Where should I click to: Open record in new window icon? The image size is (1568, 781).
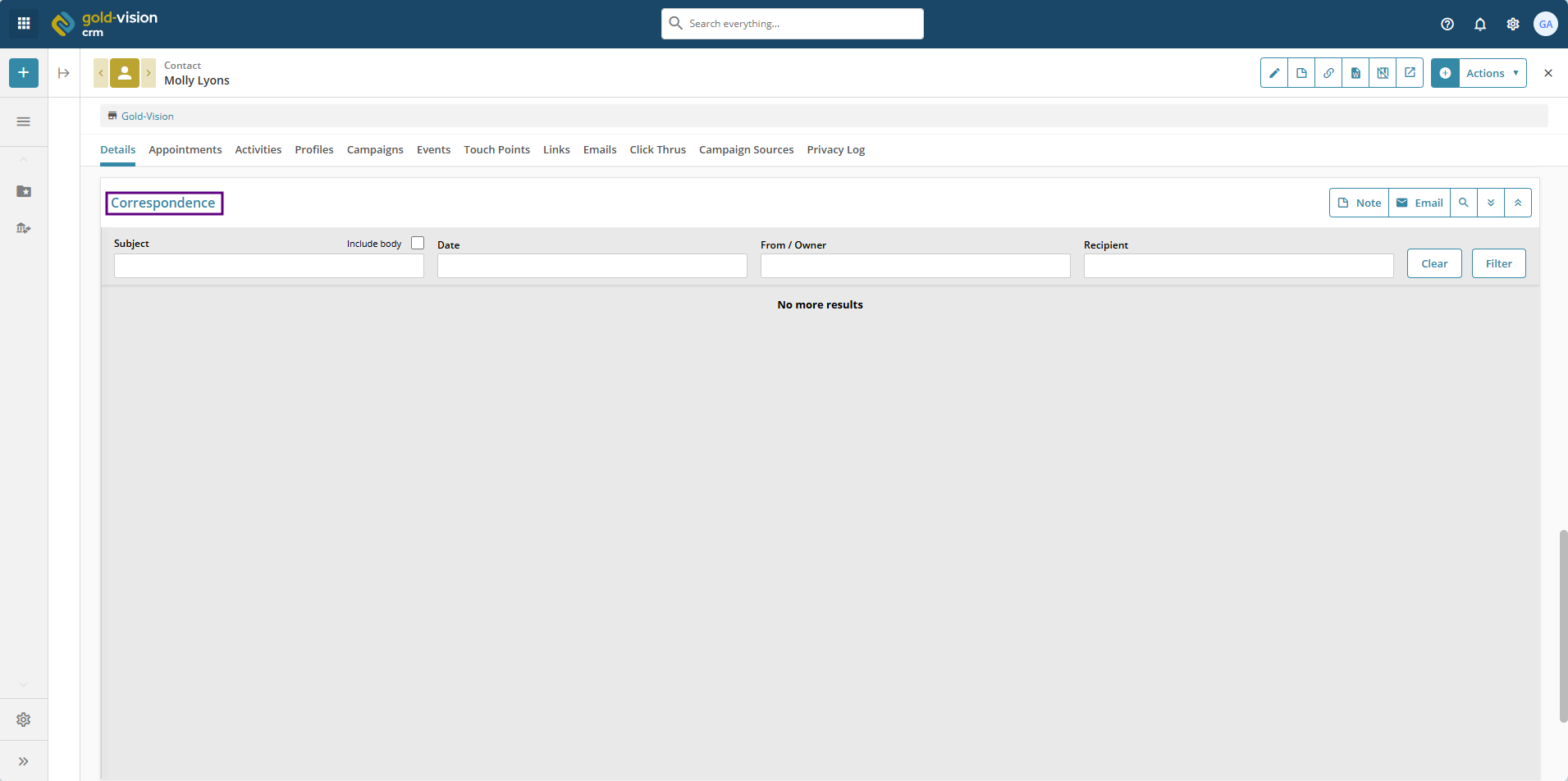[1410, 73]
